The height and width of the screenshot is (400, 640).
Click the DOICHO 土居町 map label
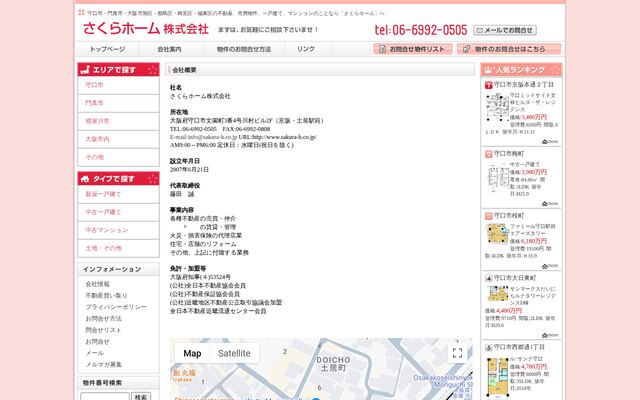(333, 364)
